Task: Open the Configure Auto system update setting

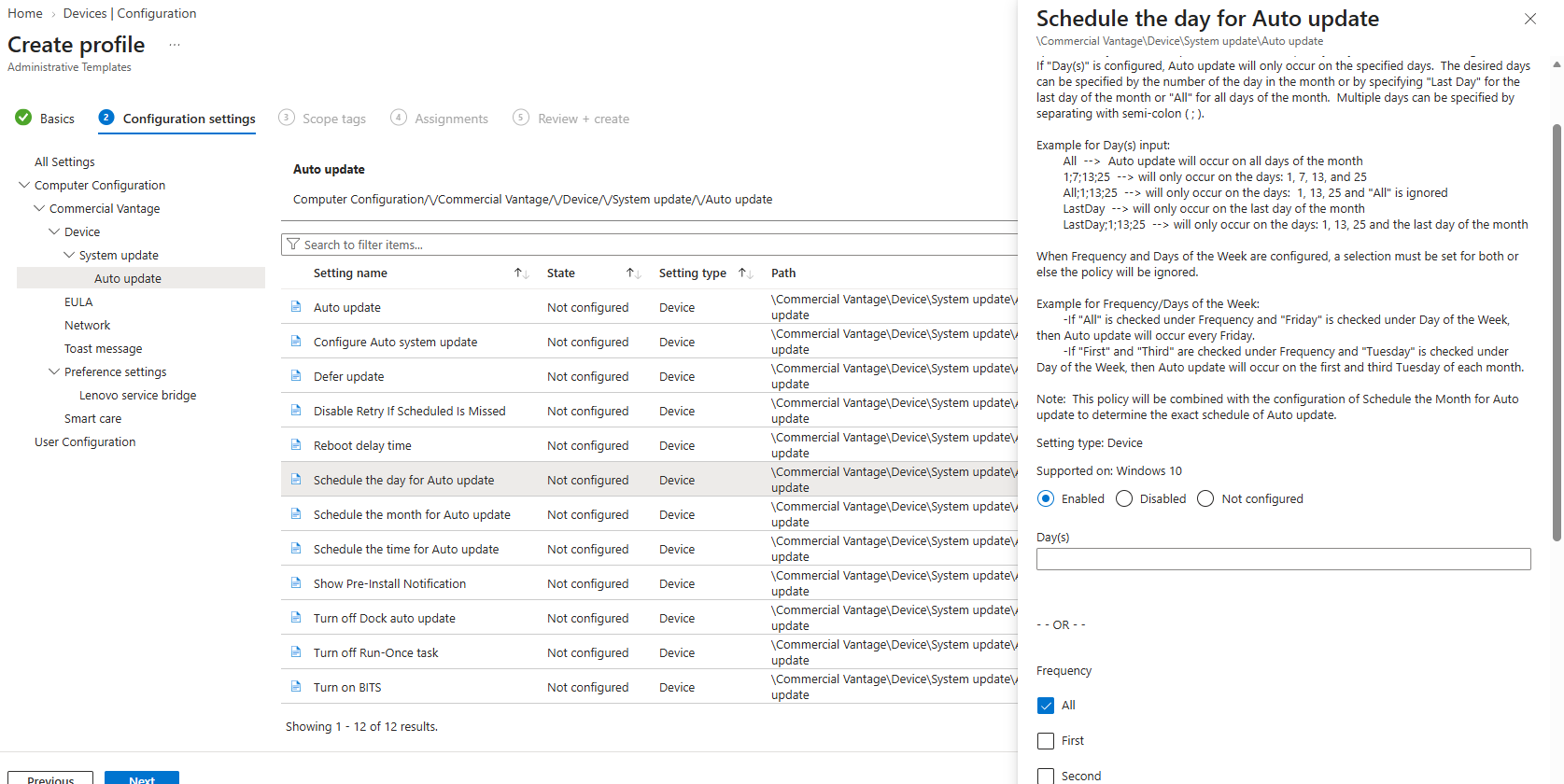Action: pyautogui.click(x=395, y=343)
